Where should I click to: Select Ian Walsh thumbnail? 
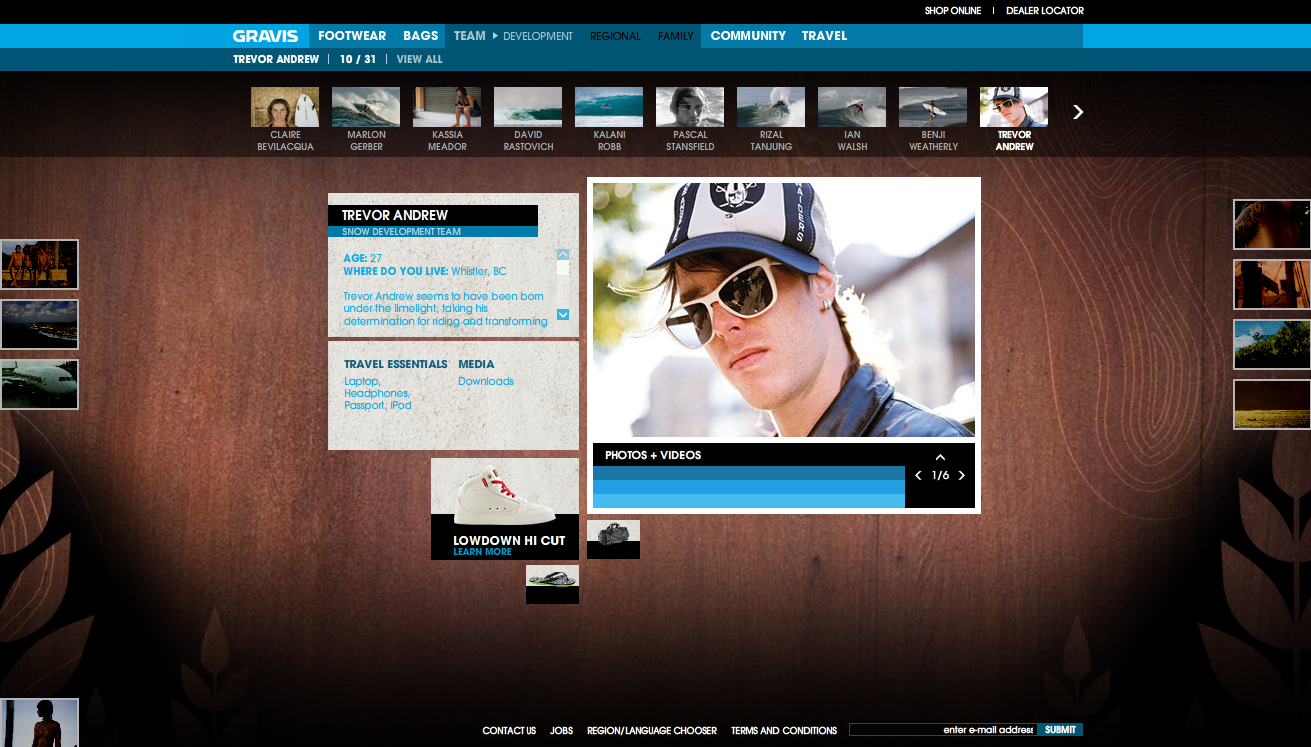(852, 107)
